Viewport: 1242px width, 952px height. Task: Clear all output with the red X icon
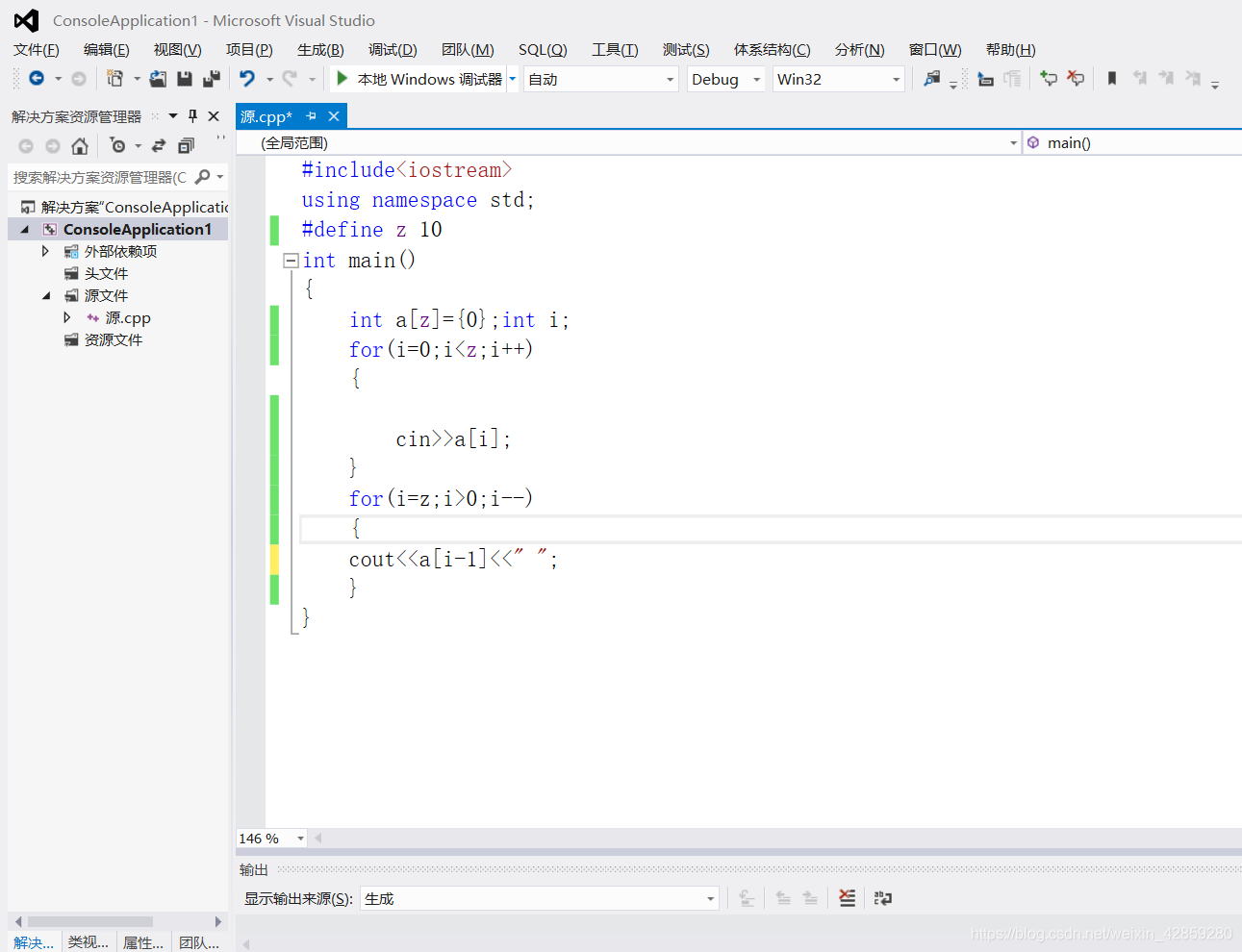pos(847,898)
